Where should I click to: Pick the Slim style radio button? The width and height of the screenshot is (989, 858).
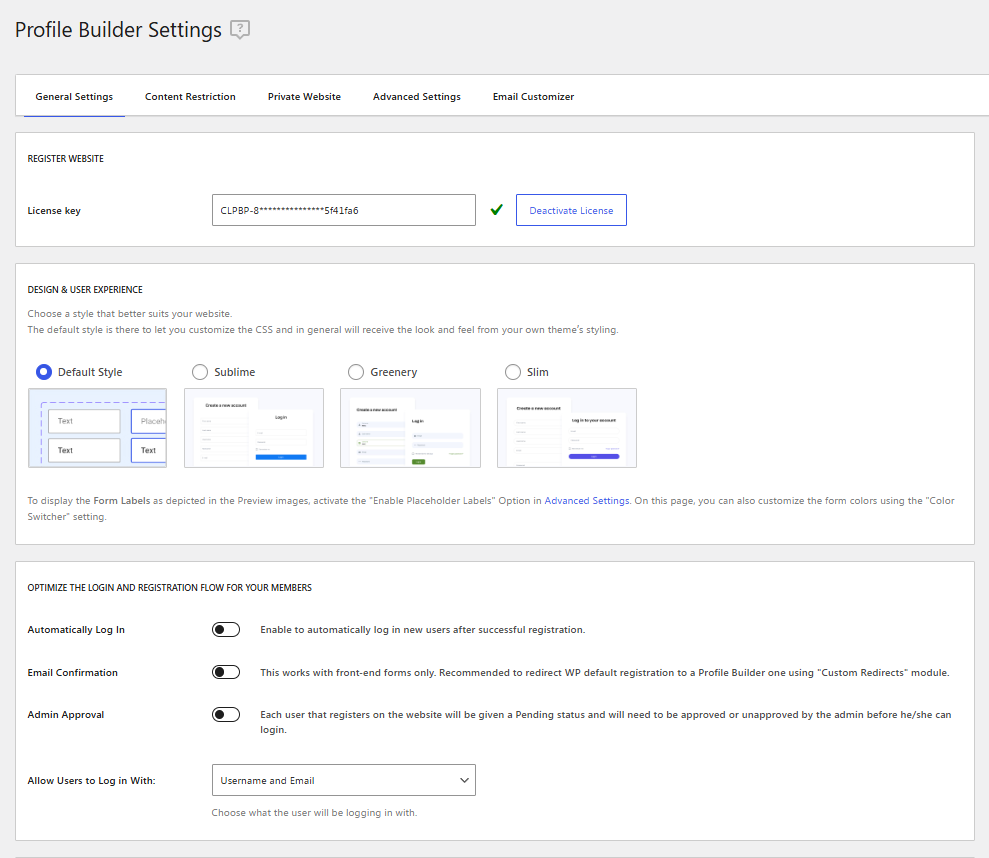pos(513,372)
